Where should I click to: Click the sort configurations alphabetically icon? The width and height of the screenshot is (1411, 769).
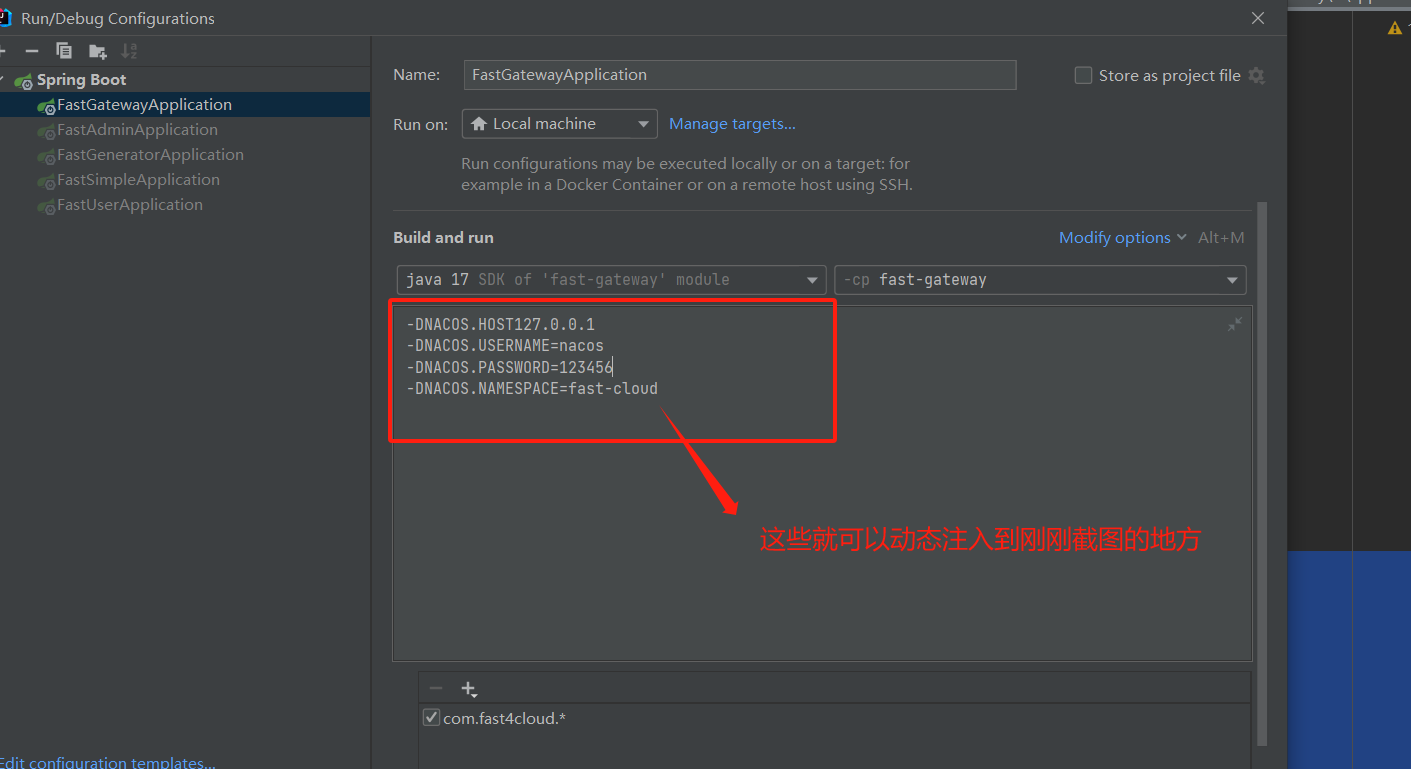coord(129,50)
